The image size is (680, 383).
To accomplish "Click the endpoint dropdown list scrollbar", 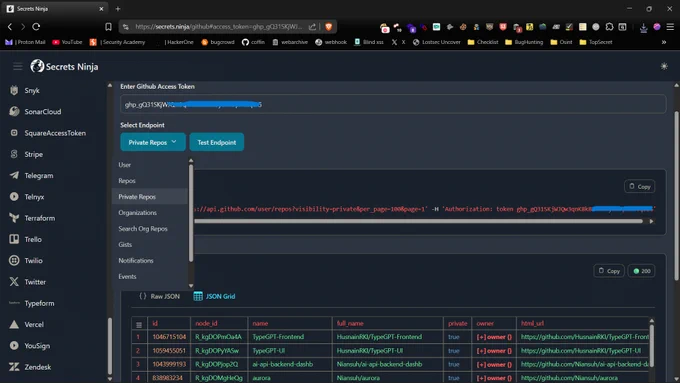I will [x=191, y=213].
